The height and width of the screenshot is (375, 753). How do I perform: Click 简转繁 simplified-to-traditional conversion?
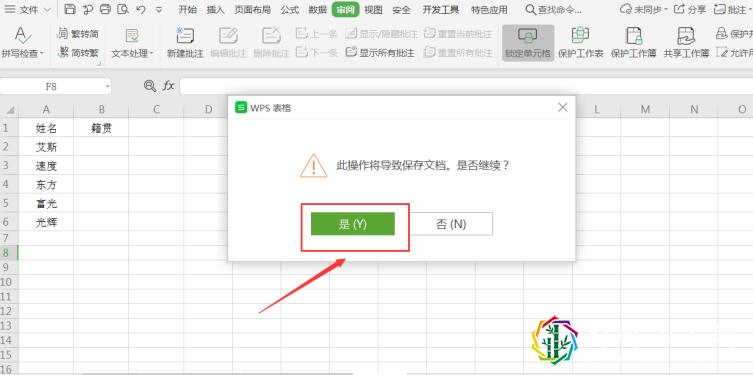[78, 53]
